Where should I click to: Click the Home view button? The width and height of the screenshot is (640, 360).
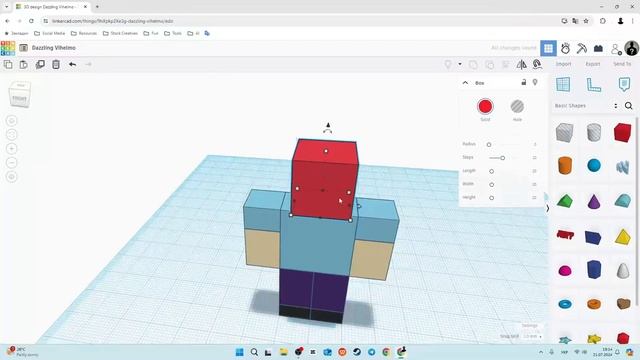11,121
